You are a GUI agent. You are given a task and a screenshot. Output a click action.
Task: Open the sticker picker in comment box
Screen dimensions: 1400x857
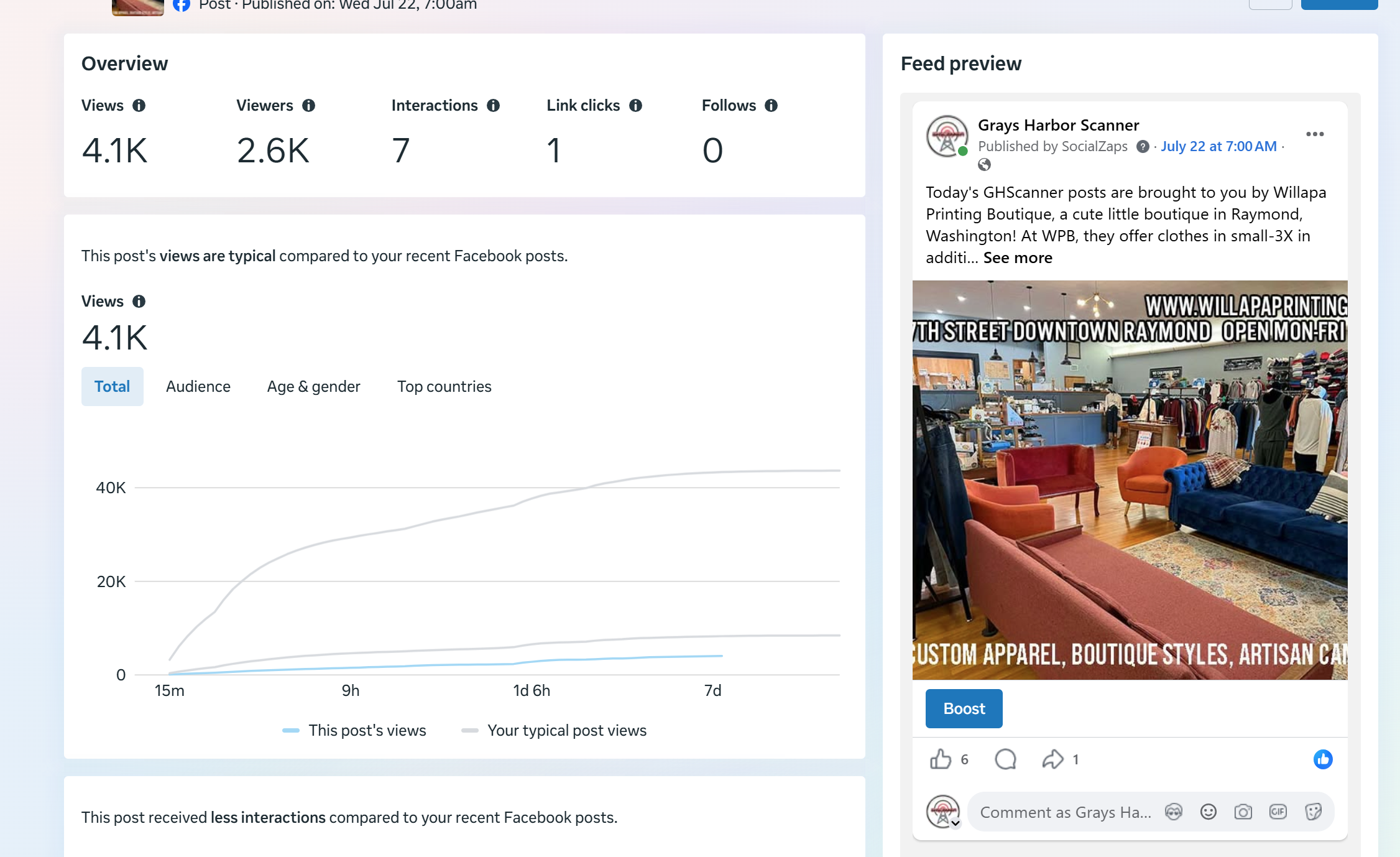pos(1313,812)
